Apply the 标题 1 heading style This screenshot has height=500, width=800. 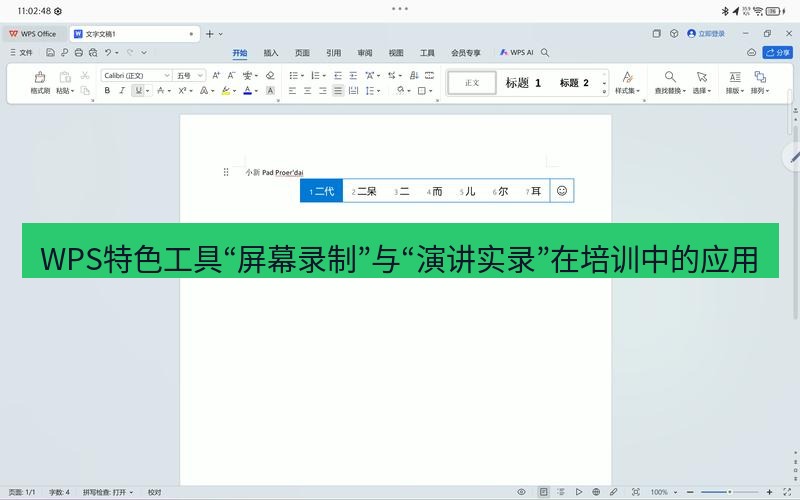pos(523,83)
